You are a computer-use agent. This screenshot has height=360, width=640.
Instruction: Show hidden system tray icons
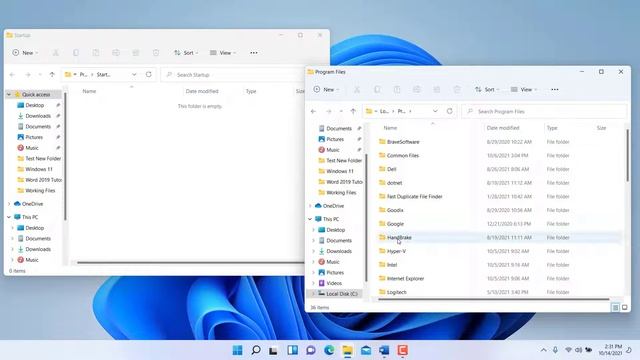pos(543,350)
